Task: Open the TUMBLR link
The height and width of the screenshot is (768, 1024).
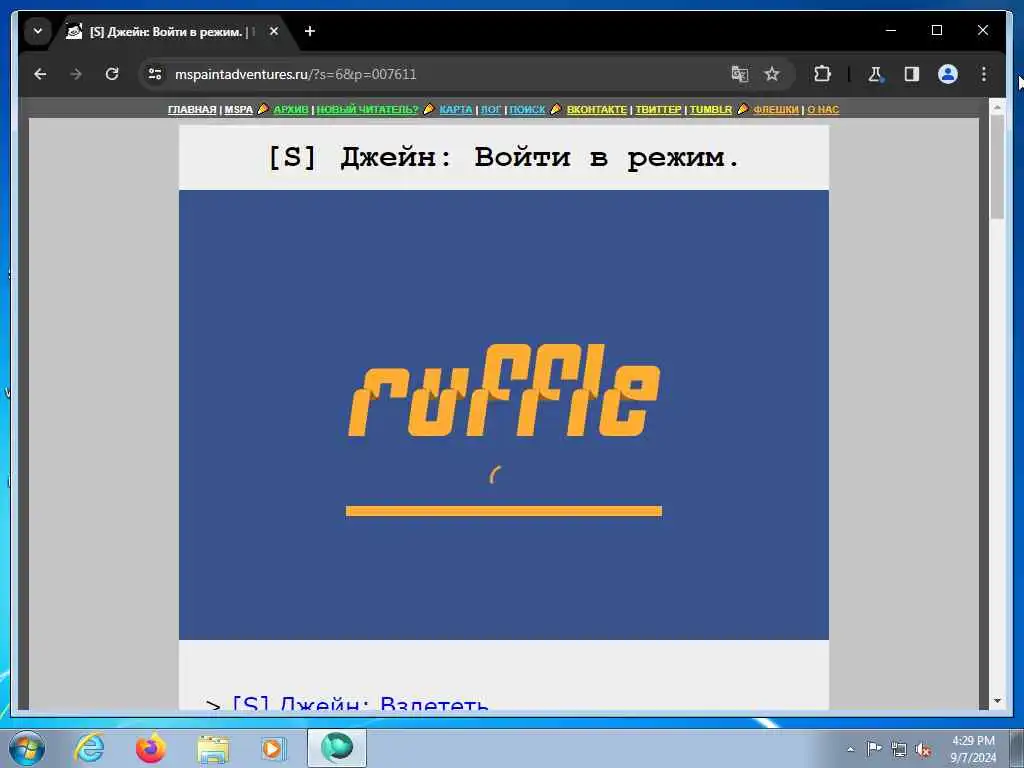Action: tap(711, 110)
